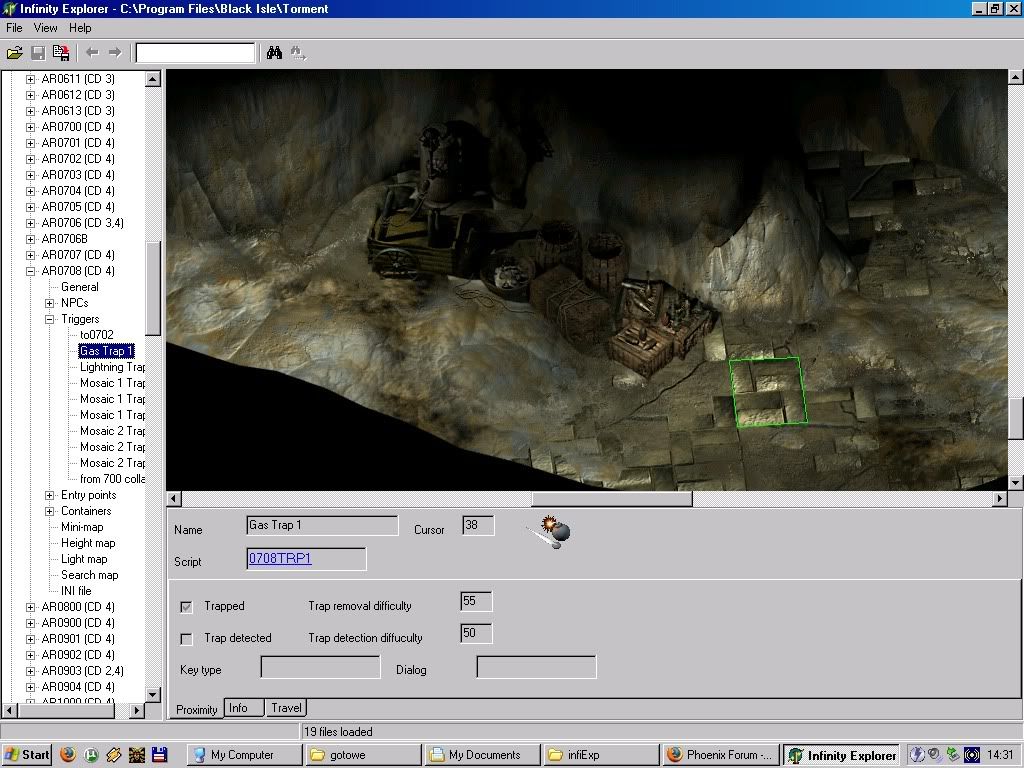
Task: Open the View menu
Action: click(46, 27)
